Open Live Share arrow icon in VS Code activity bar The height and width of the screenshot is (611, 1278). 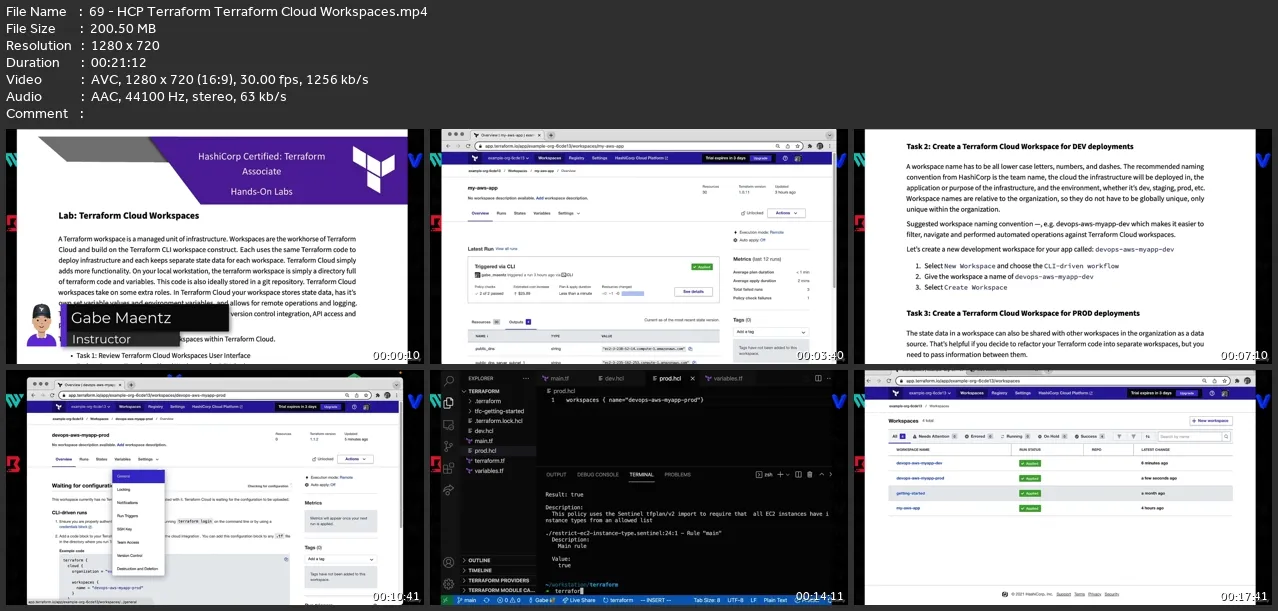[x=449, y=490]
